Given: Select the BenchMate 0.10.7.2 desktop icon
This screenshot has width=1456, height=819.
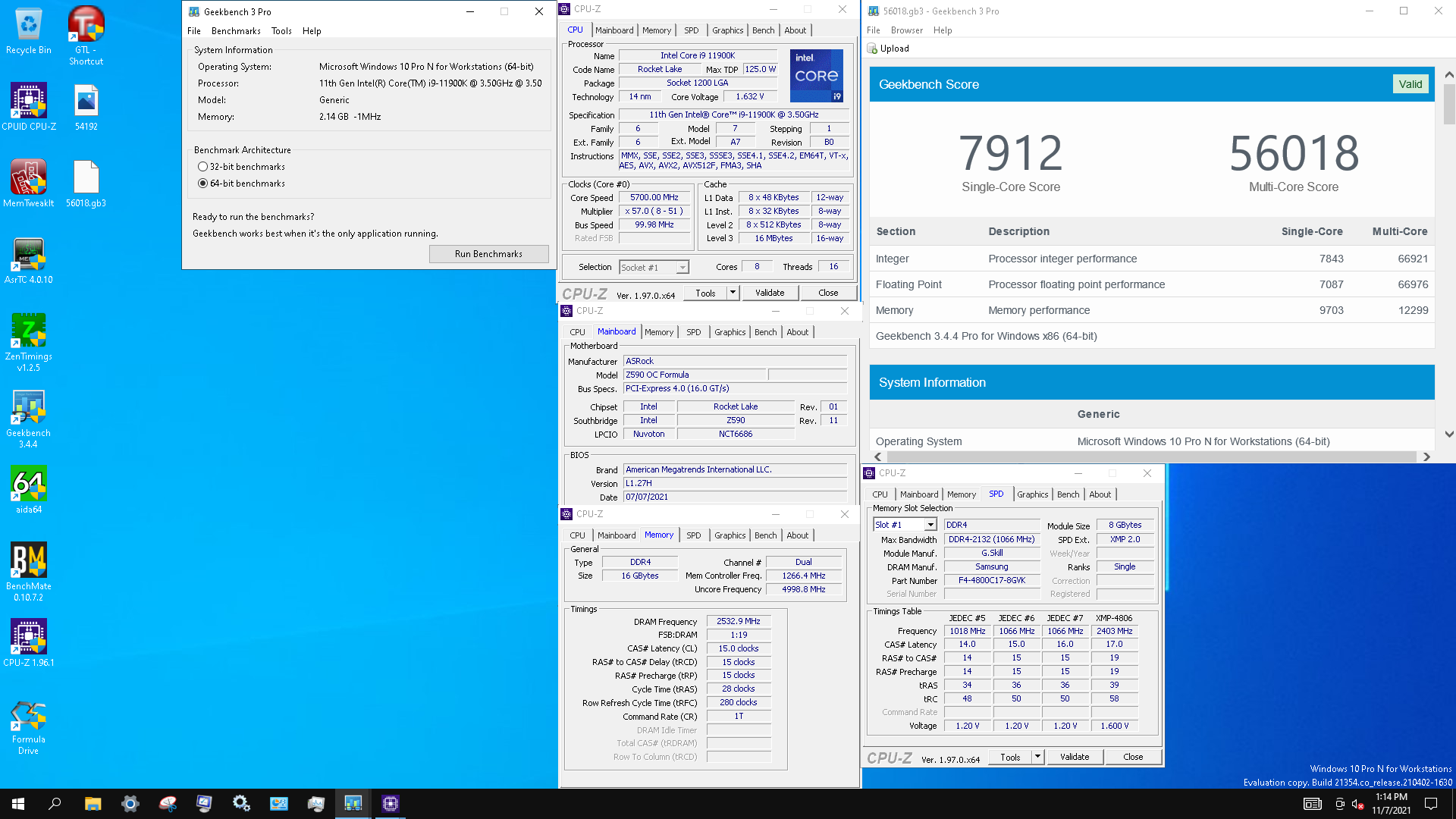Looking at the screenshot, I should (29, 572).
